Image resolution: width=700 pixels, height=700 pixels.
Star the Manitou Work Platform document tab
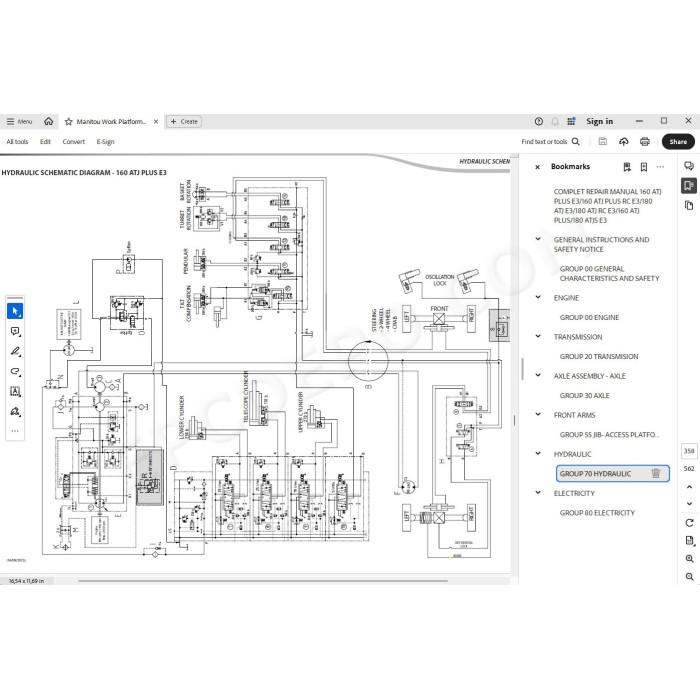tap(69, 121)
